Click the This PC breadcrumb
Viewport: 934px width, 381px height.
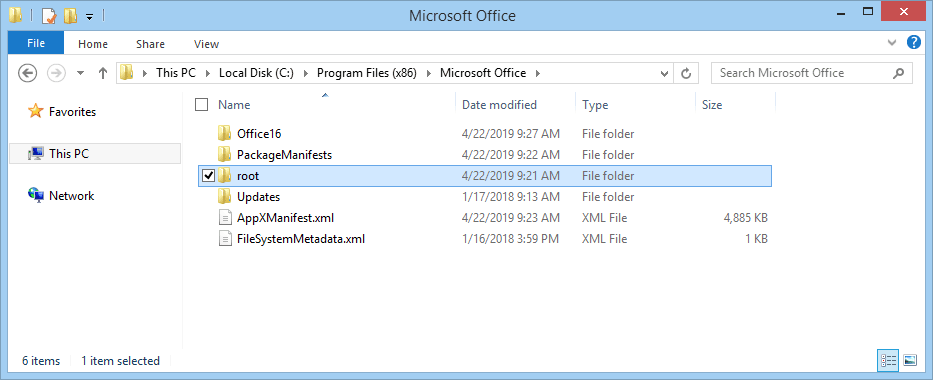click(x=176, y=73)
